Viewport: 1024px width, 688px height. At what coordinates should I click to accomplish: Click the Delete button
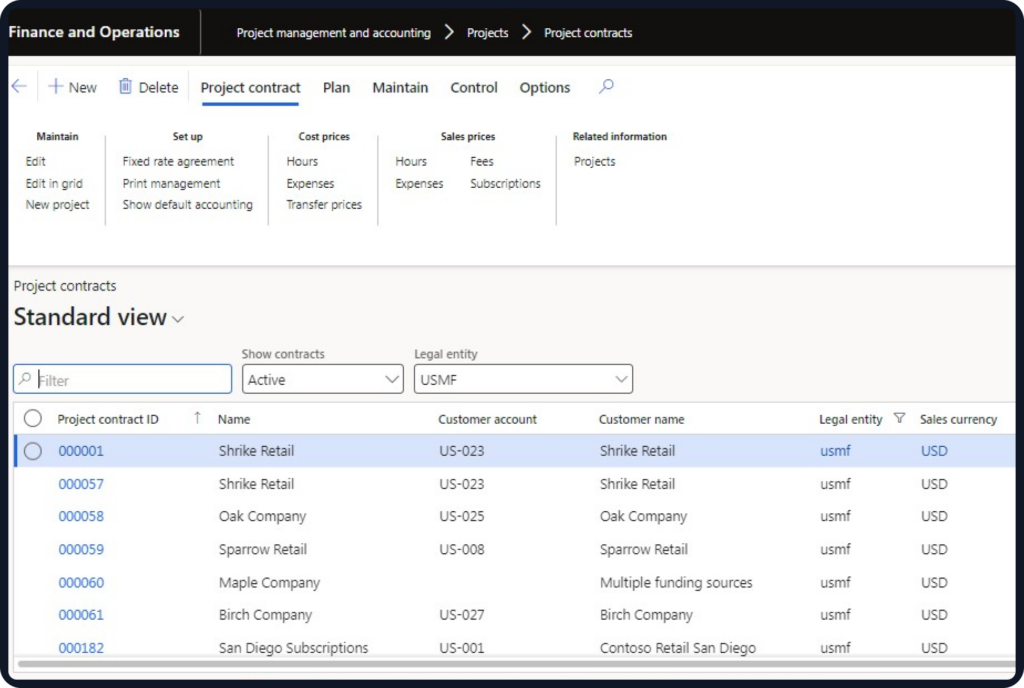pyautogui.click(x=148, y=87)
